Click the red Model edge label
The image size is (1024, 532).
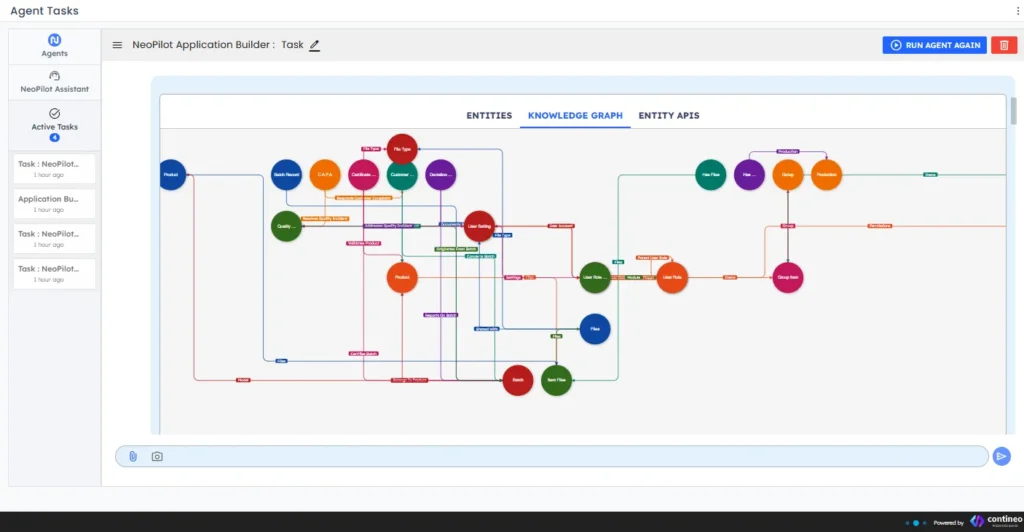tap(243, 380)
